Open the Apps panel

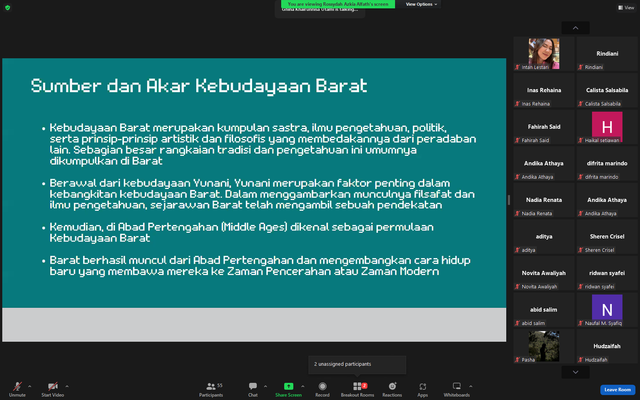[x=422, y=389]
